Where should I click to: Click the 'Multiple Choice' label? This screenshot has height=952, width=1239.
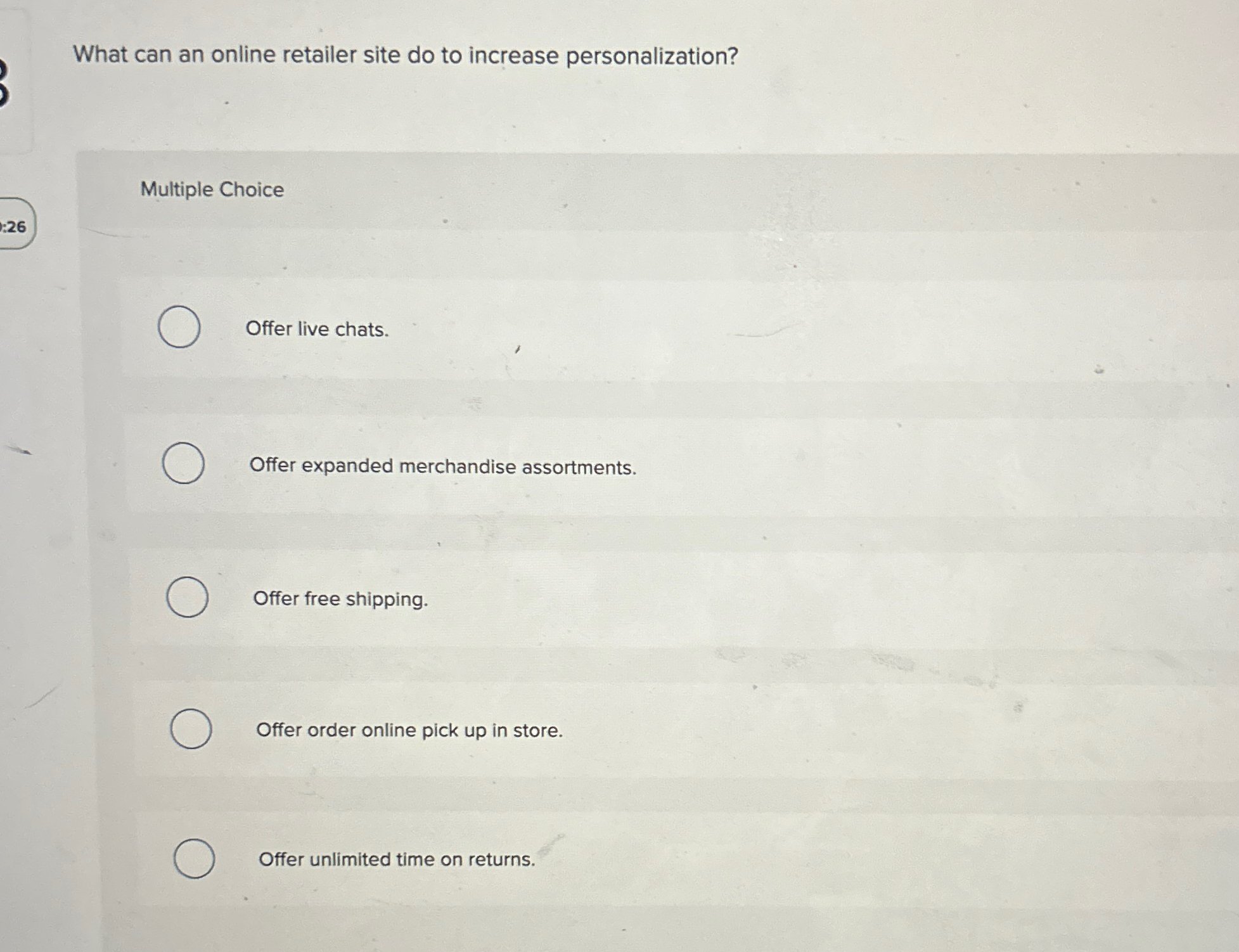point(210,190)
